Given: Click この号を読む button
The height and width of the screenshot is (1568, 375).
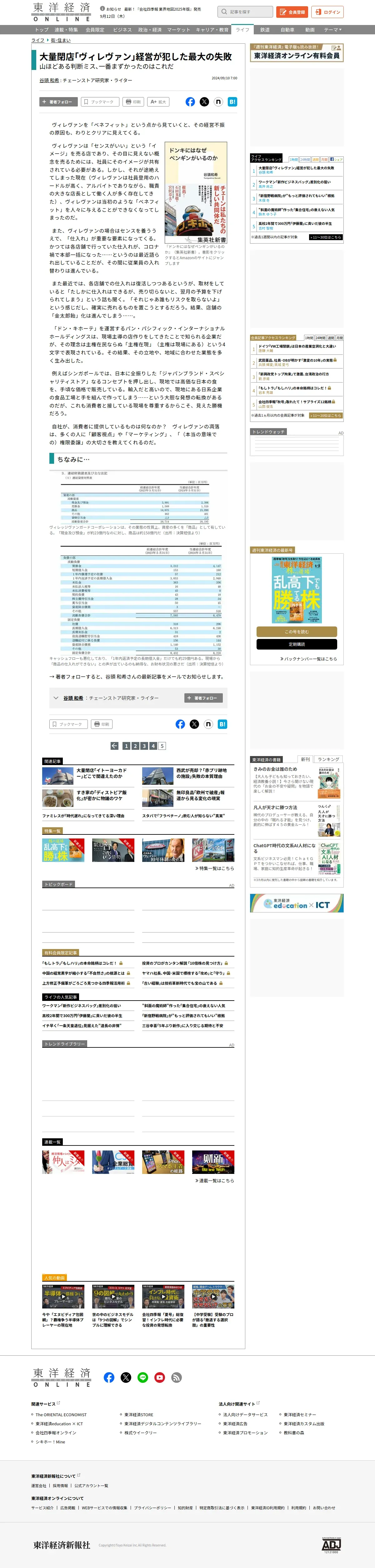Looking at the screenshot, I should coord(297,632).
